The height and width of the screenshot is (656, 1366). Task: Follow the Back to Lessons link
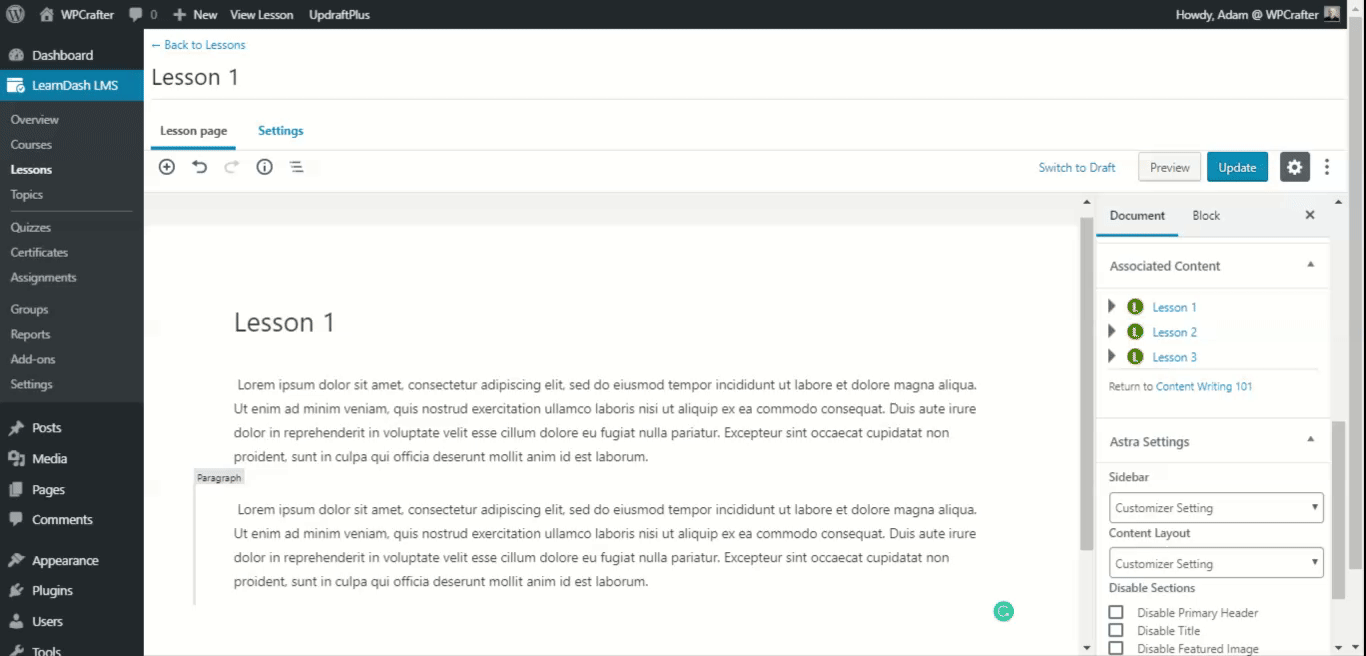point(198,45)
